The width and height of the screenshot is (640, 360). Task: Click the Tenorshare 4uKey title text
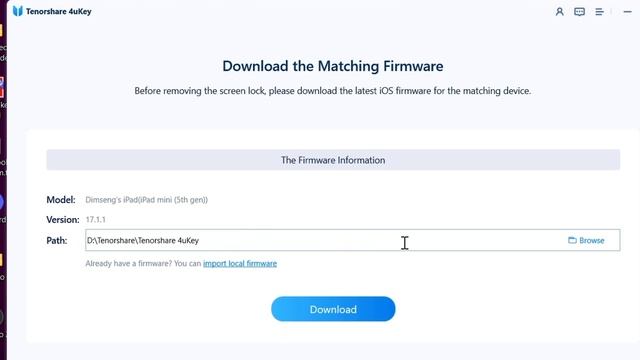59,11
